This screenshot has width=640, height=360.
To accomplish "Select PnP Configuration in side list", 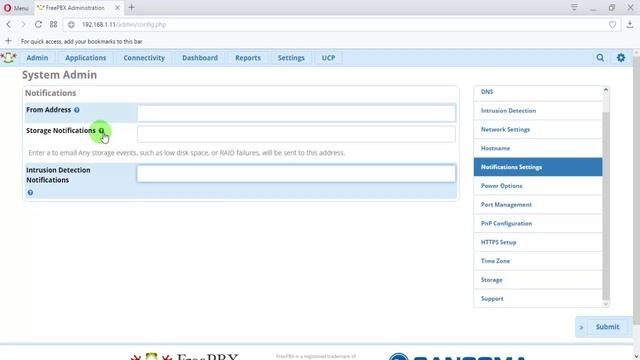I will coord(538,223).
